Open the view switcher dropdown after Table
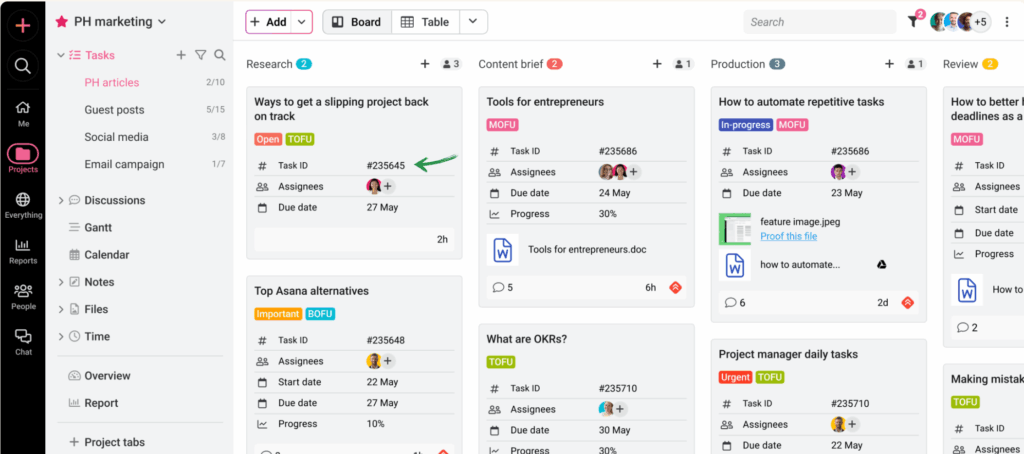Viewport: 1024px width, 454px height. tap(473, 22)
